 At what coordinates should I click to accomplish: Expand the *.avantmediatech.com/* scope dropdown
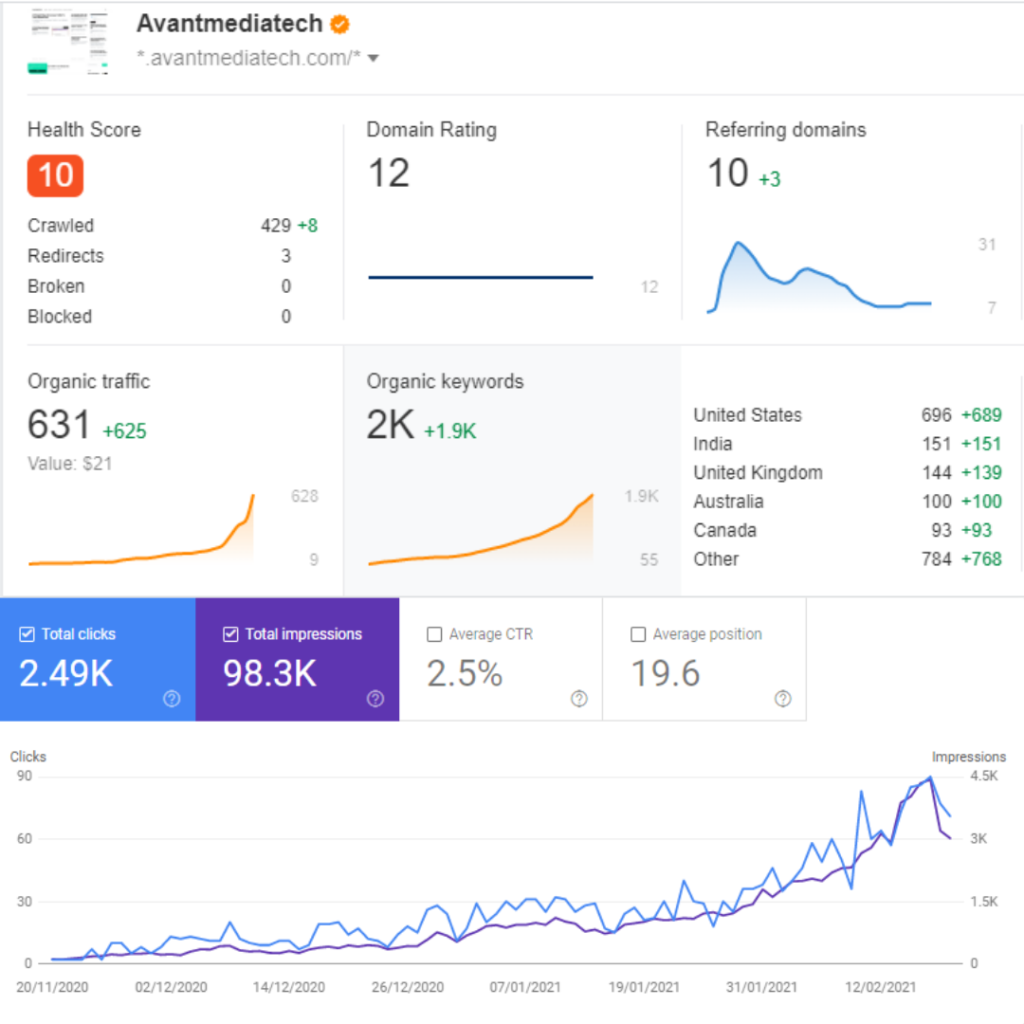pyautogui.click(x=374, y=58)
